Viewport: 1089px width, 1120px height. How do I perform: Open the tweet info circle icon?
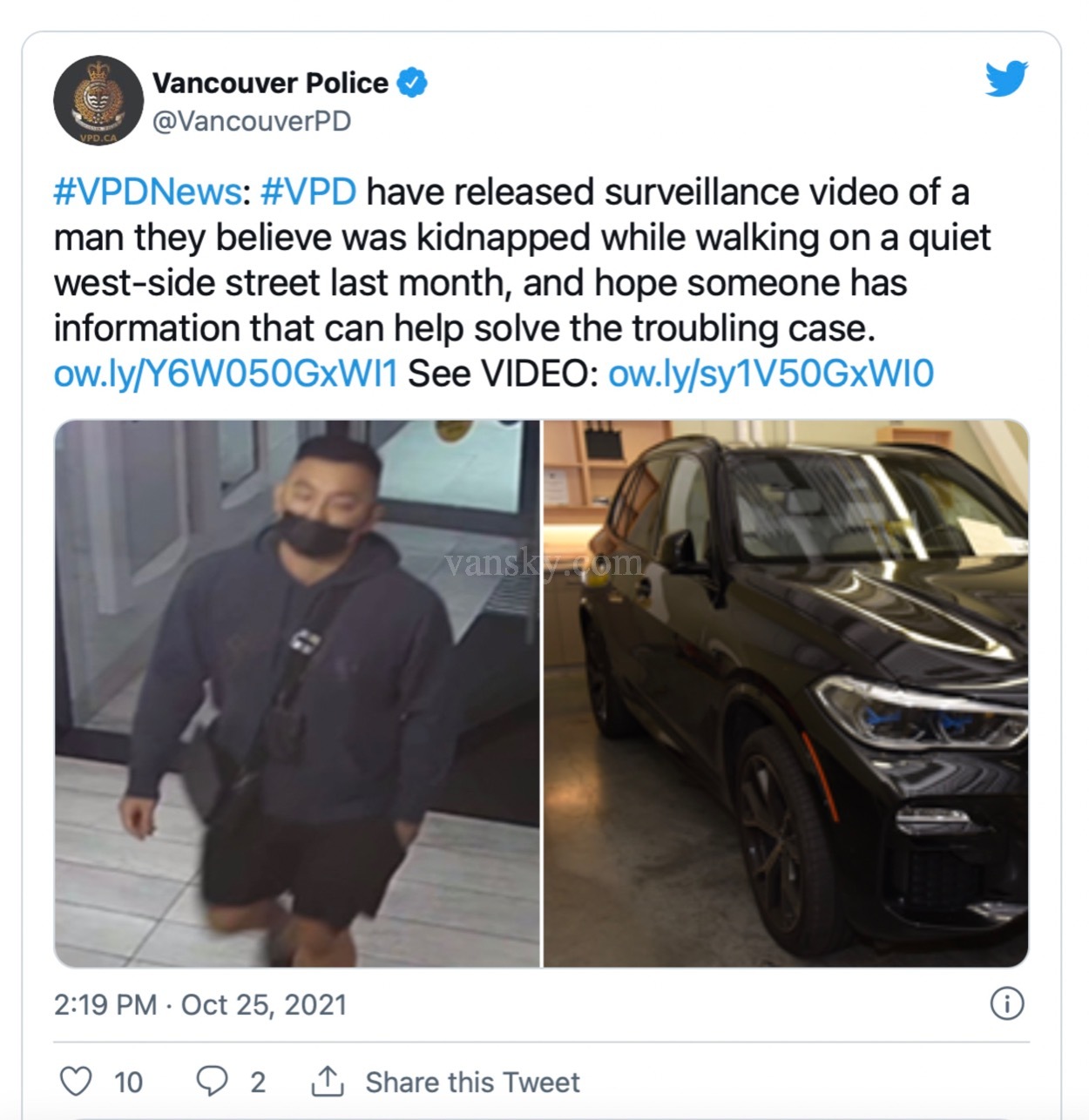tap(1007, 1004)
